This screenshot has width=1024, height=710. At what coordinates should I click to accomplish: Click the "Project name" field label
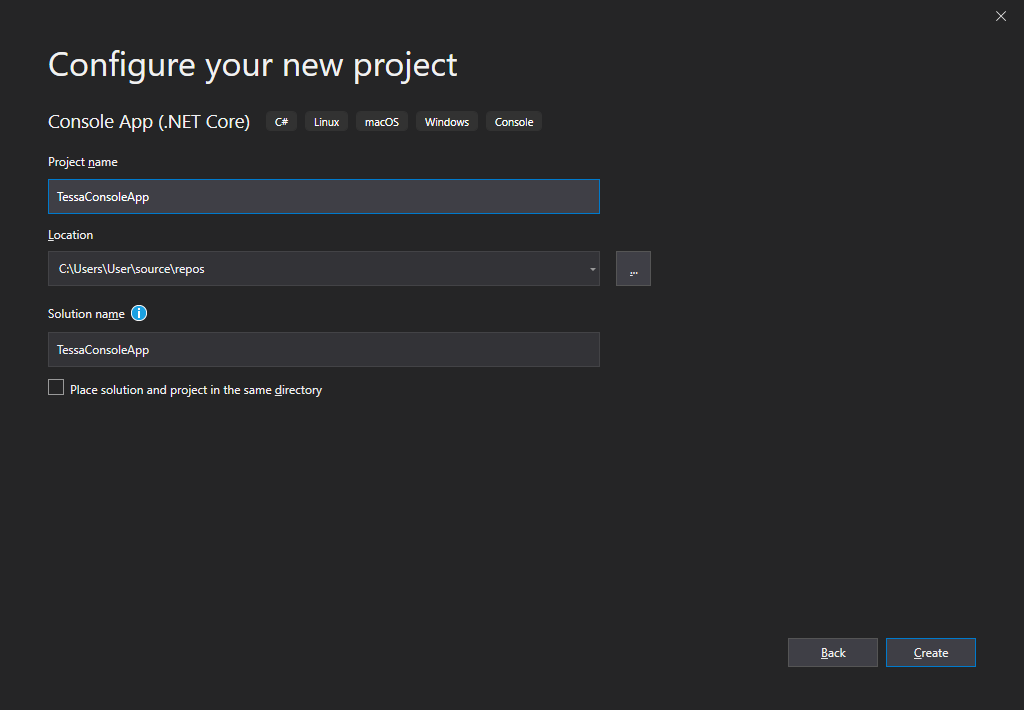tap(83, 162)
